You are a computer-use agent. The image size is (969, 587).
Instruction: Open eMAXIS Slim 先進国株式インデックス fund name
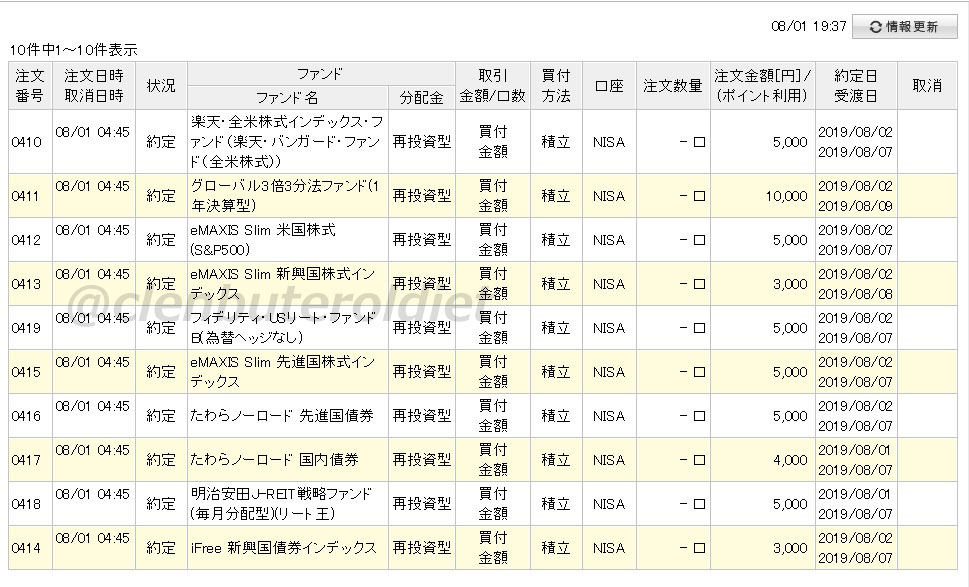[282, 372]
